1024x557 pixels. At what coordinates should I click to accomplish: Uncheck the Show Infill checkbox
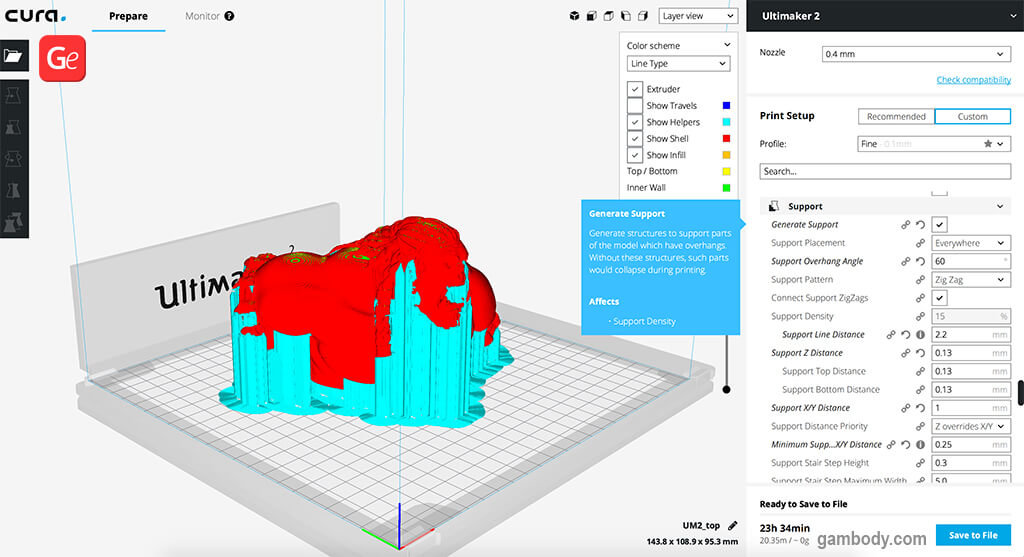(635, 155)
